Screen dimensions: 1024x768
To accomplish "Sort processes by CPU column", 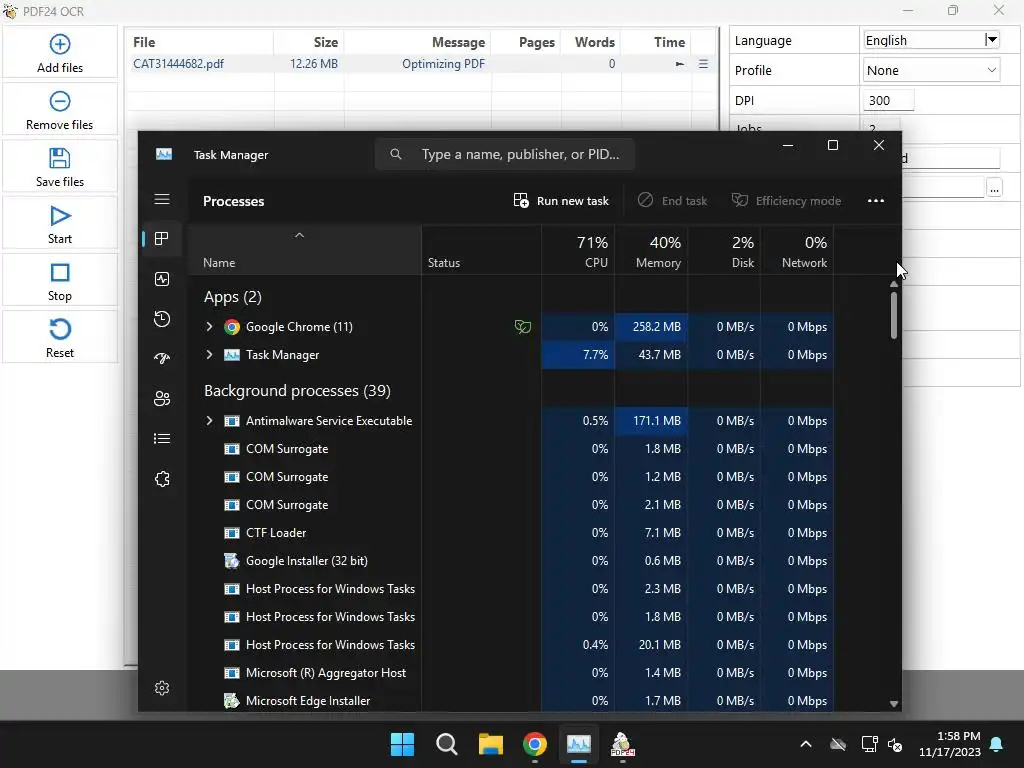I will pos(578,252).
